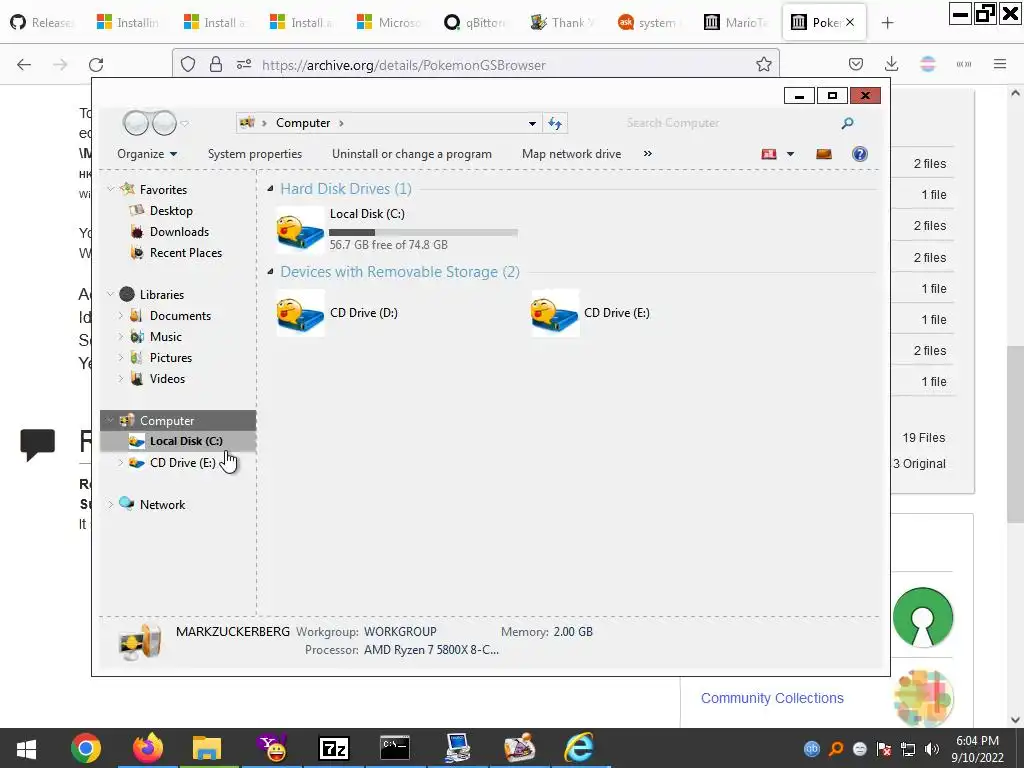Launch Chrome from the taskbar
Screen dimensions: 1024x768
pos(86,748)
